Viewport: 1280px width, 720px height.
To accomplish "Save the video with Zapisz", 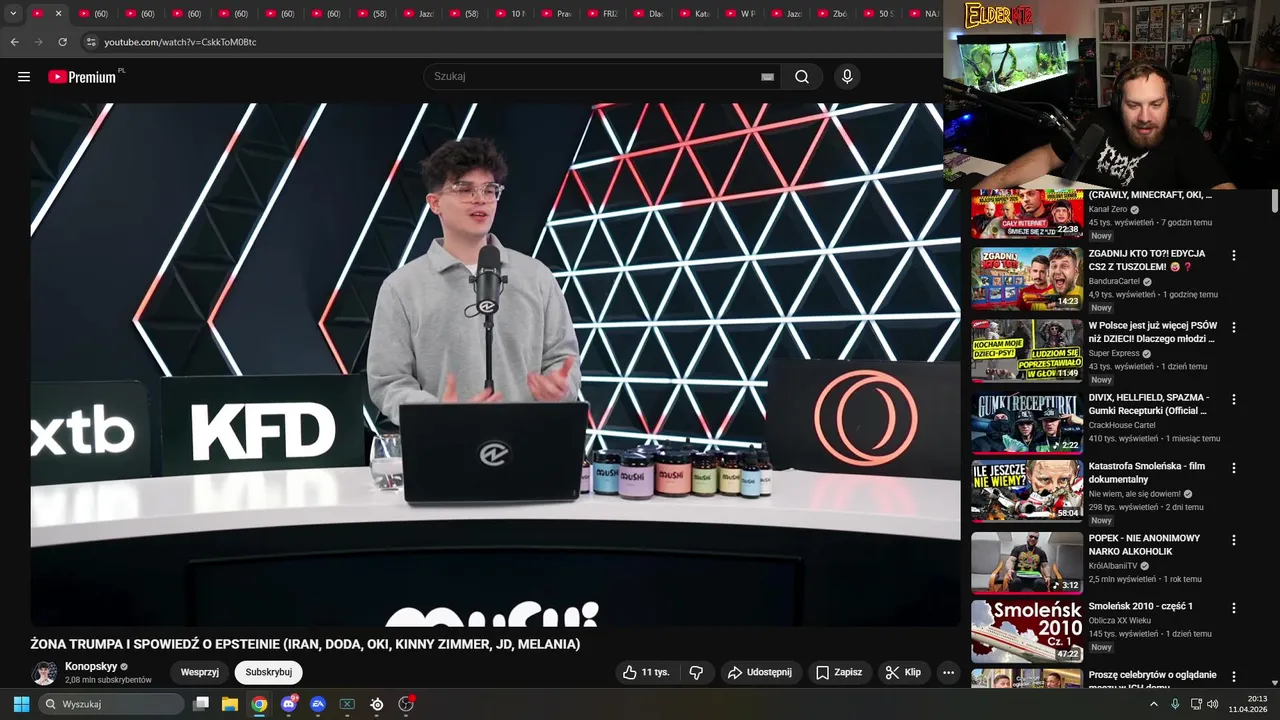I will [838, 673].
